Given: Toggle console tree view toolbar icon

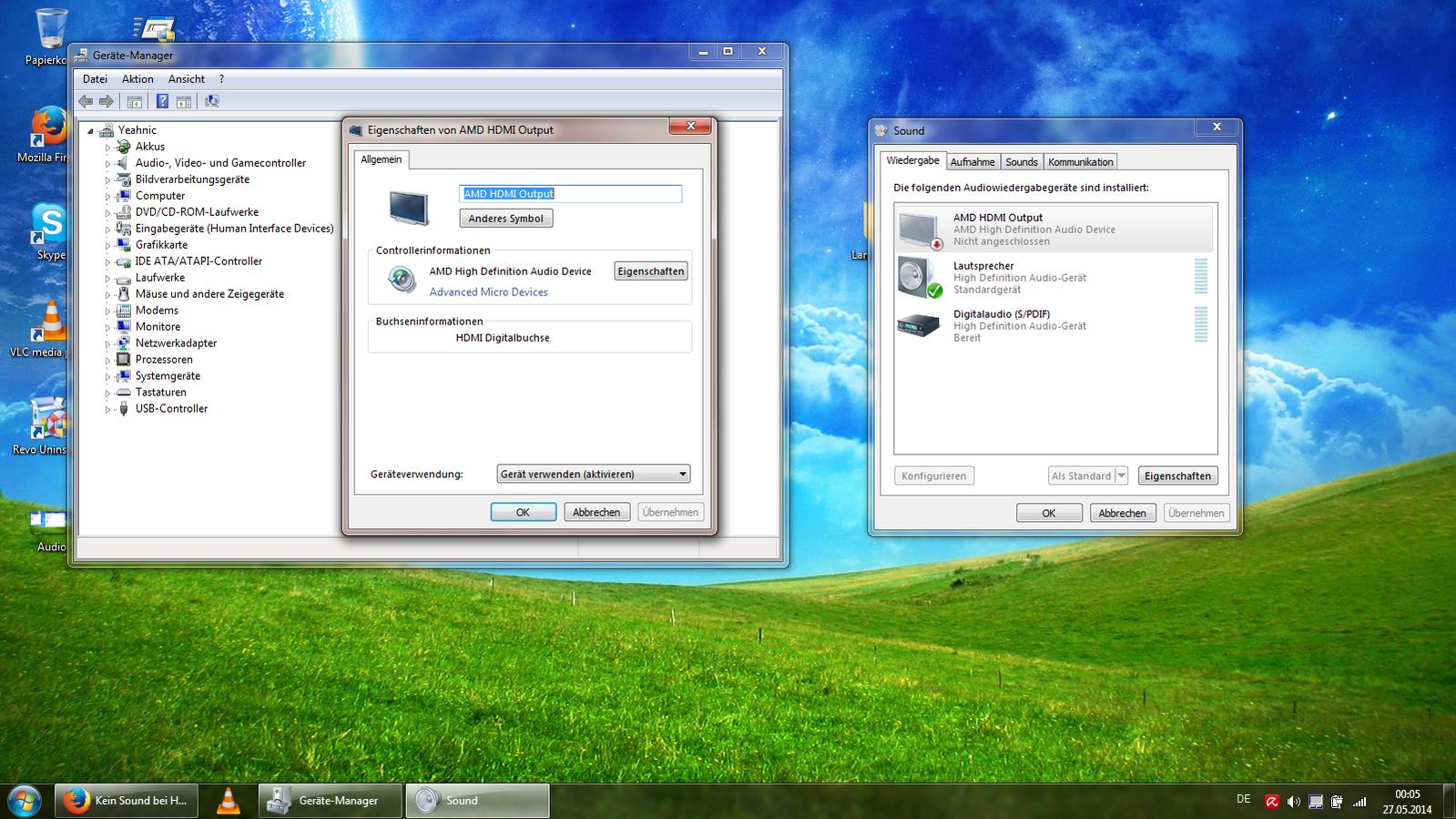Looking at the screenshot, I should click(x=135, y=101).
